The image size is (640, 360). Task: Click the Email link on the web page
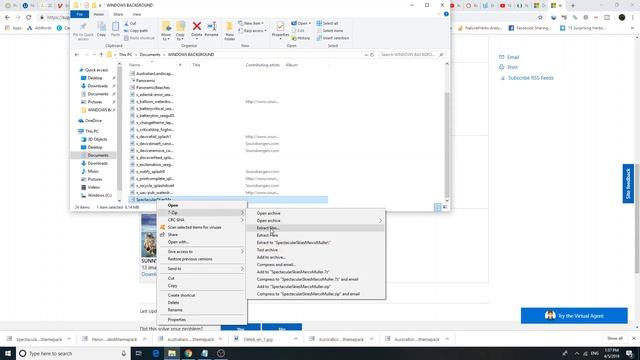[513, 57]
